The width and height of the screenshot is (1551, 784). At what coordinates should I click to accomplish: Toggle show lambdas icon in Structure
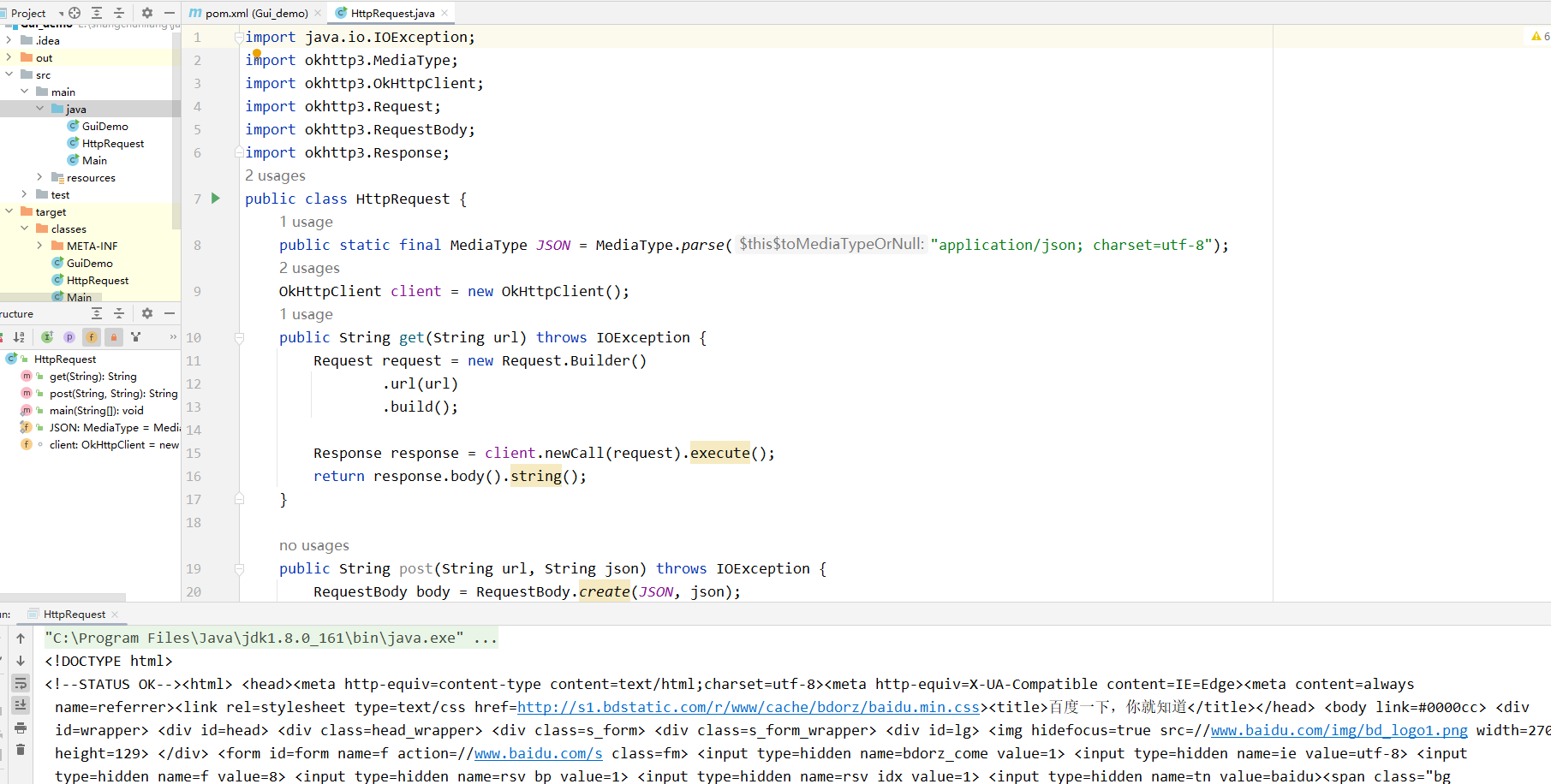click(x=135, y=337)
